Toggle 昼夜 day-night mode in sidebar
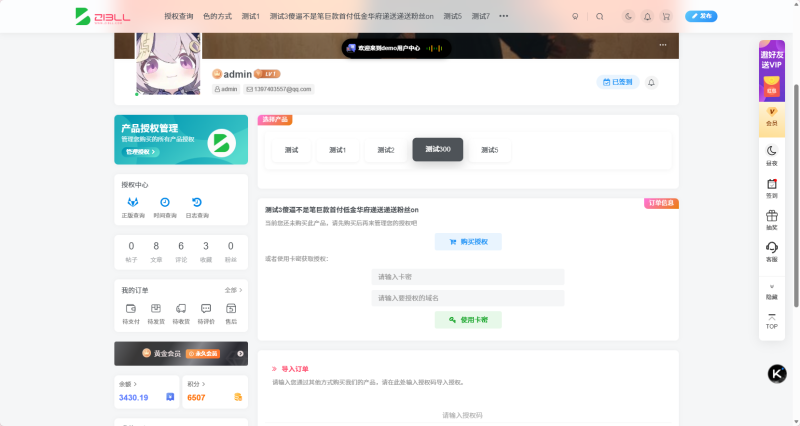Image resolution: width=800 pixels, height=426 pixels. click(x=771, y=156)
